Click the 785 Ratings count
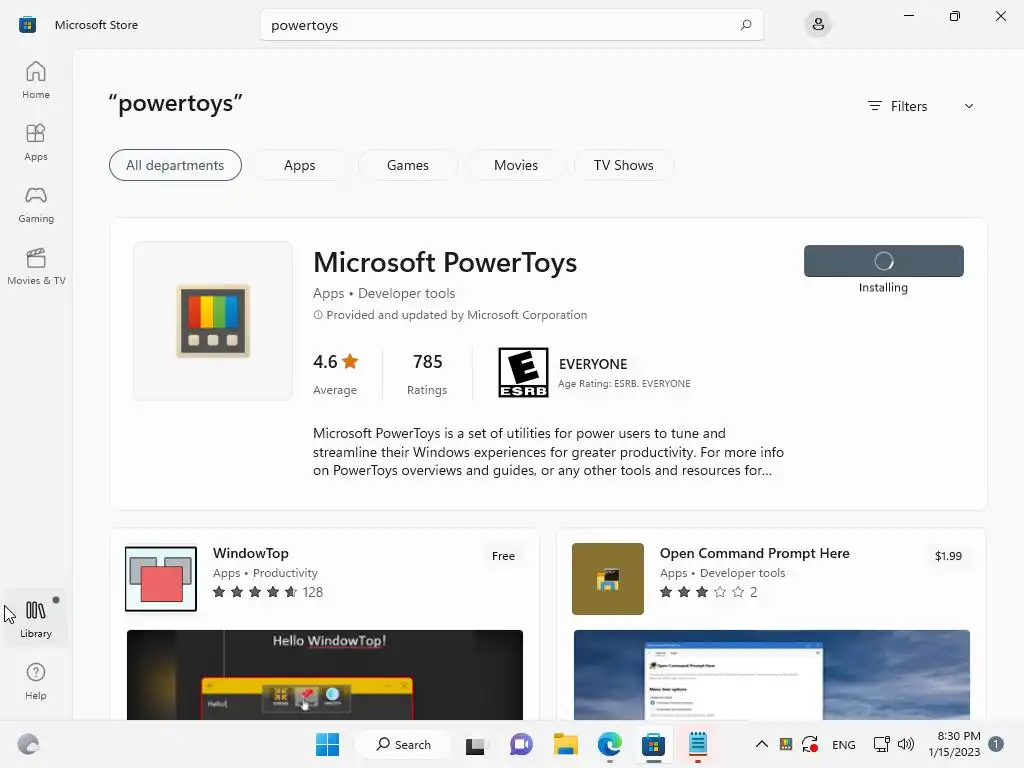1024x768 pixels. tap(427, 373)
